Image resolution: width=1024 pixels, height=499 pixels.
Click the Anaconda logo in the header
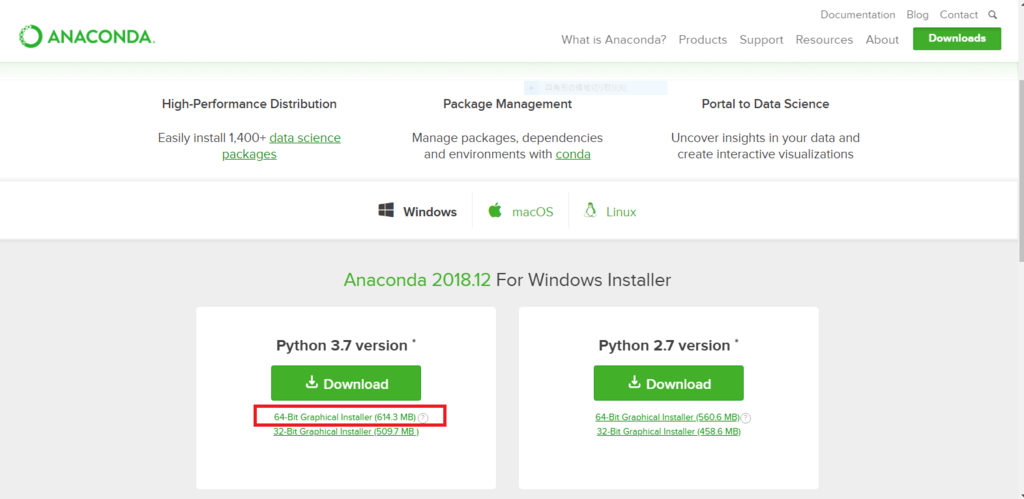pos(86,37)
